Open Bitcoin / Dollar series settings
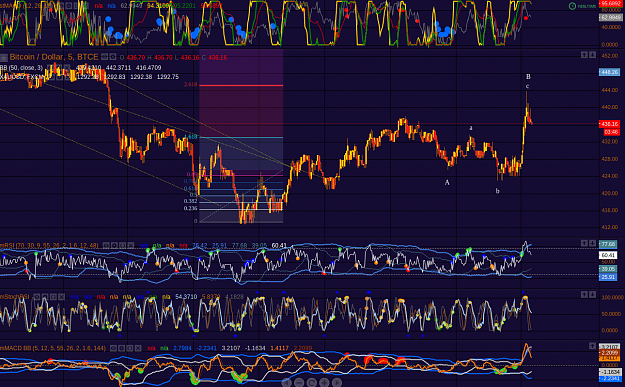Image resolution: width=625 pixels, height=387 pixels. (113, 57)
